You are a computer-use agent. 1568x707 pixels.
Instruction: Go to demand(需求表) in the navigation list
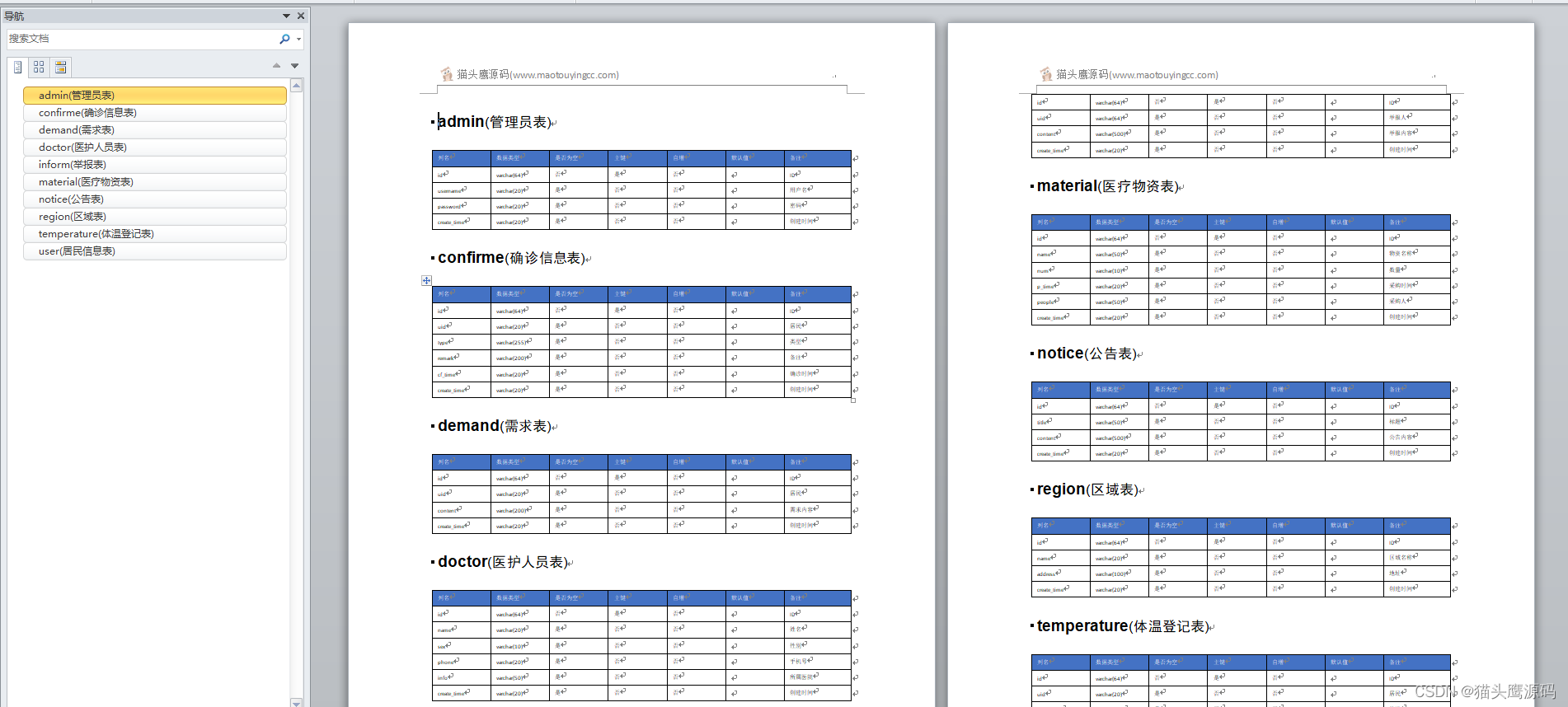(155, 130)
